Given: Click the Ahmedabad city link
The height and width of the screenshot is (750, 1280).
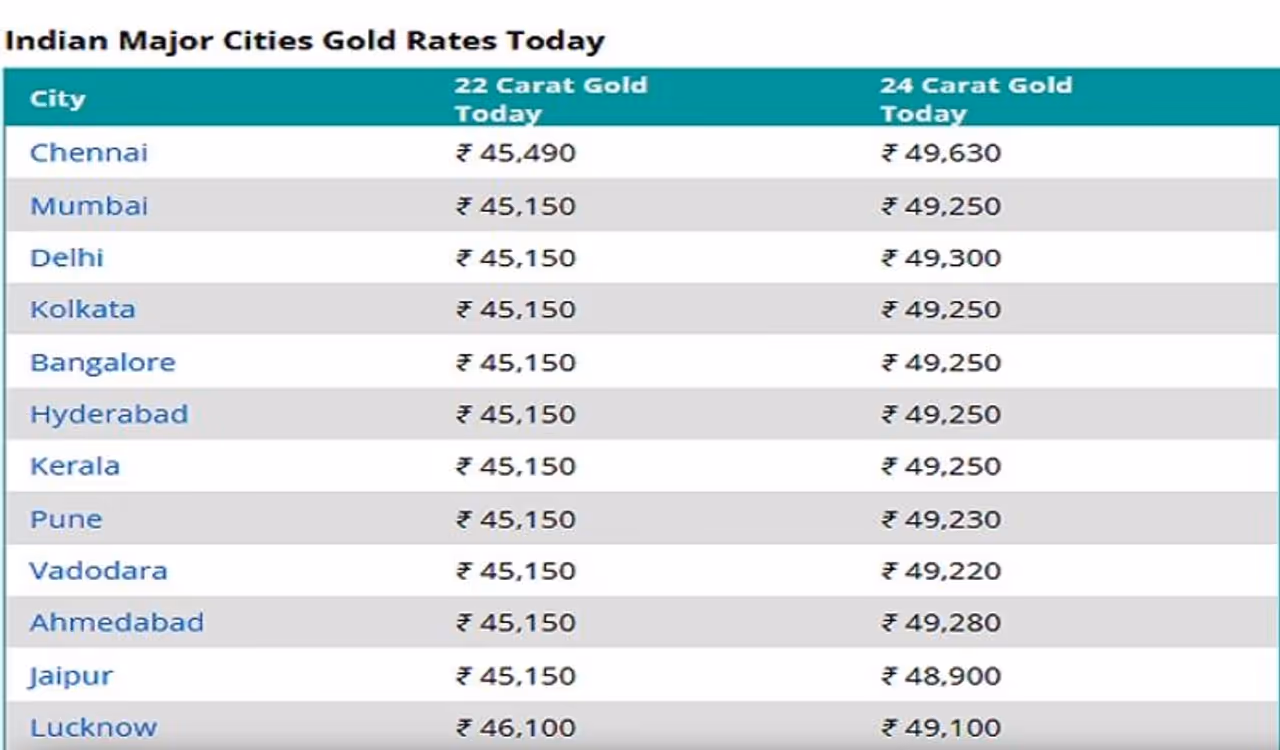Looking at the screenshot, I should 117,622.
